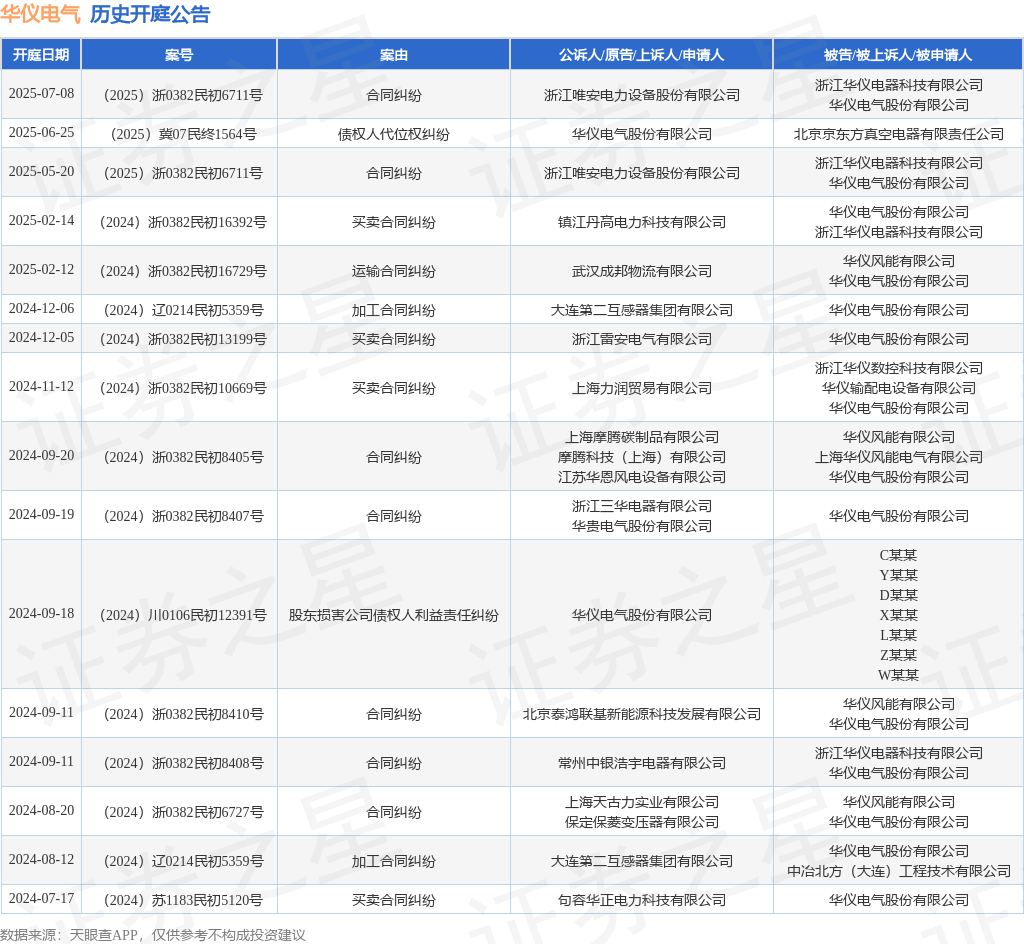This screenshot has width=1024, height=944.
Task: Click plaintiff 保定保菱变压器有限公司
Action: tap(641, 823)
